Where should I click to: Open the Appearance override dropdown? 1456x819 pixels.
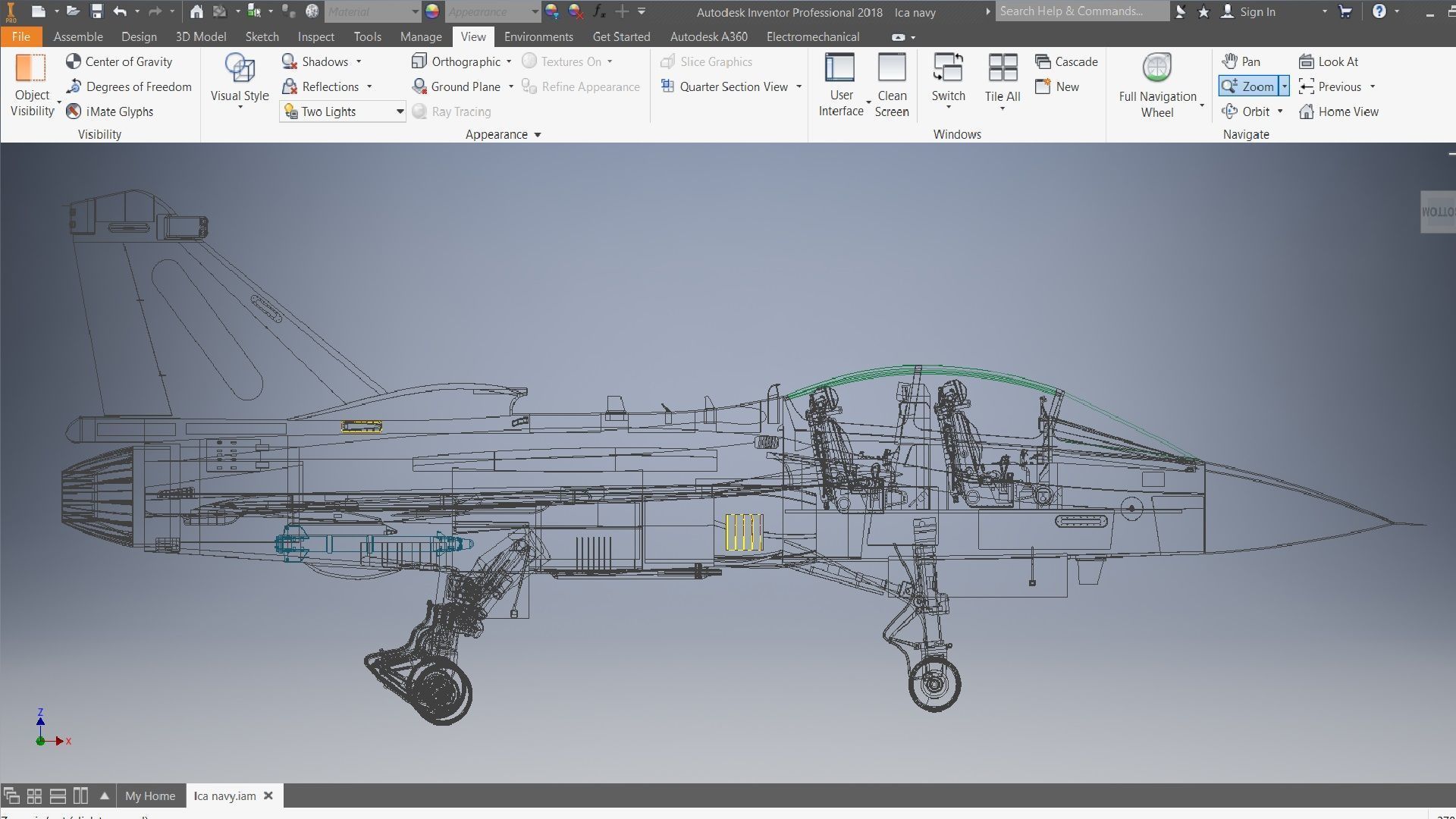coord(492,11)
